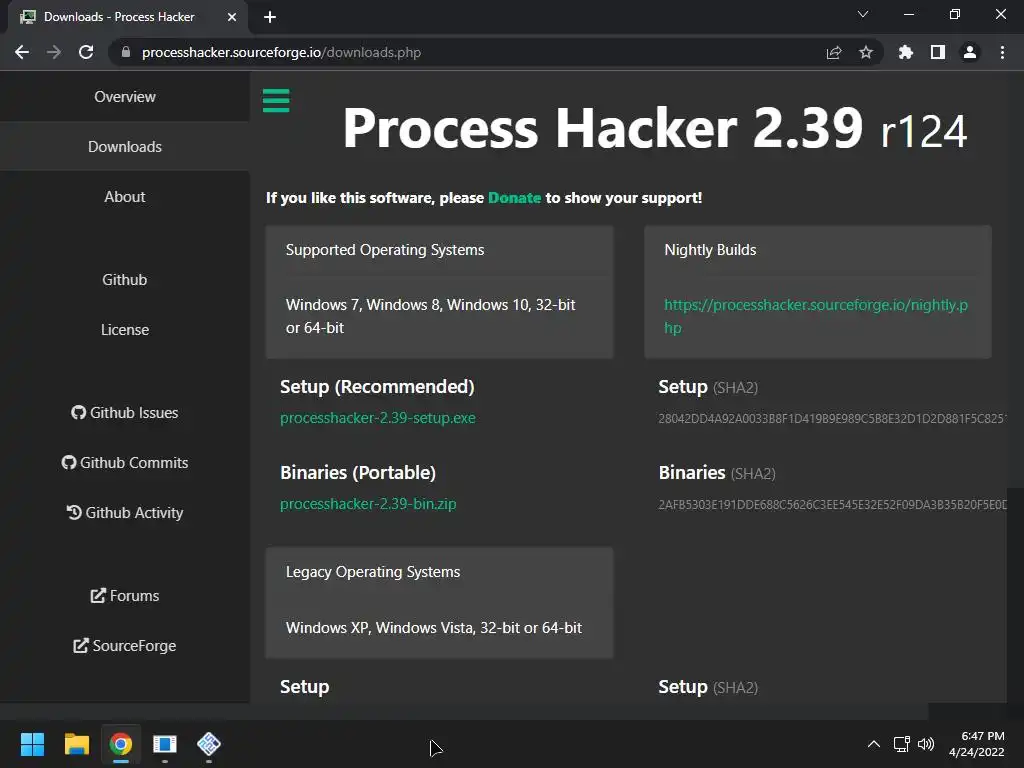The height and width of the screenshot is (768, 1024).
Task: Bookmark this page with the star icon
Action: (x=866, y=52)
